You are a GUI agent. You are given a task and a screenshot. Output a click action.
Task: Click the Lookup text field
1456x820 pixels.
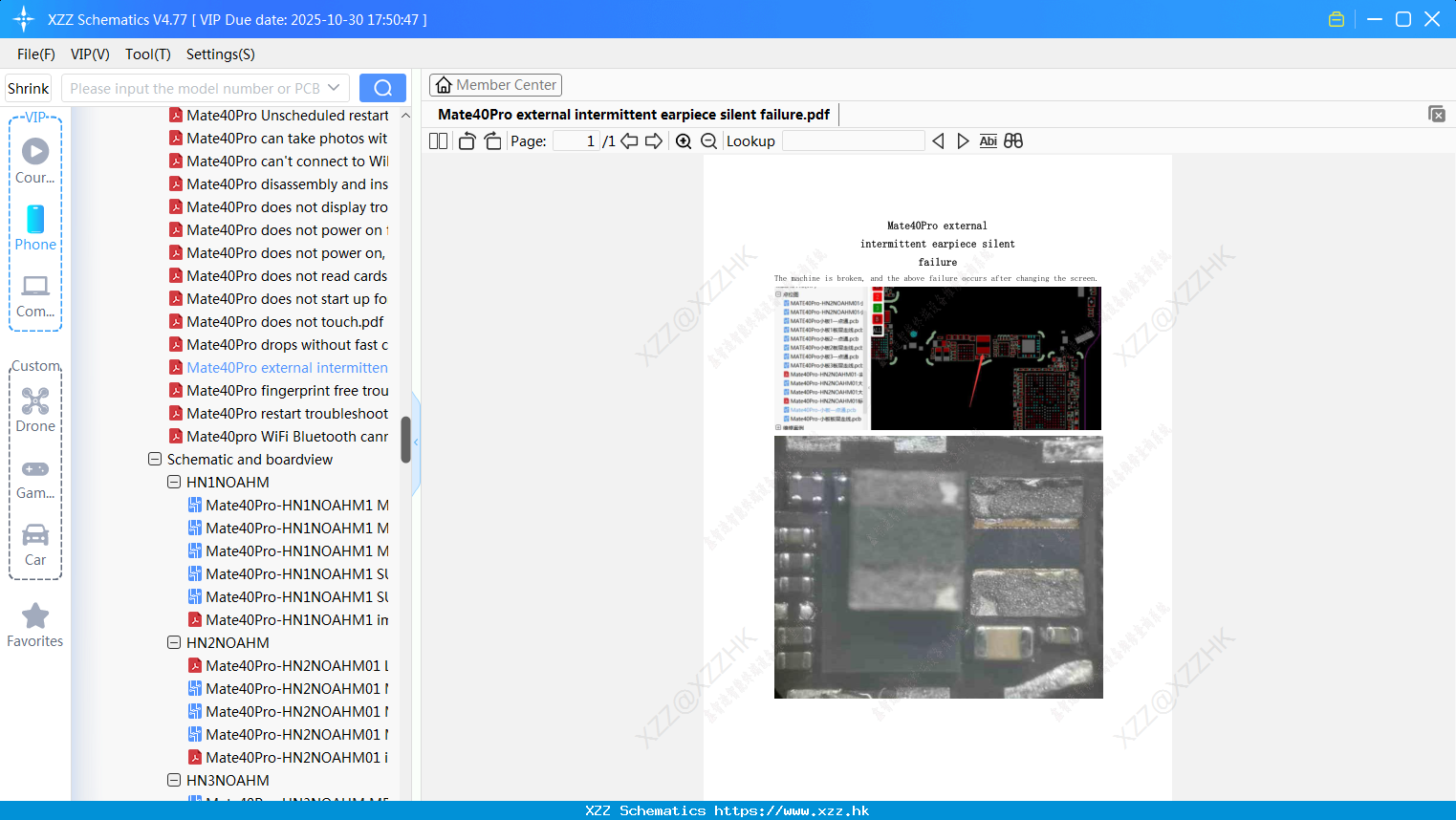853,141
